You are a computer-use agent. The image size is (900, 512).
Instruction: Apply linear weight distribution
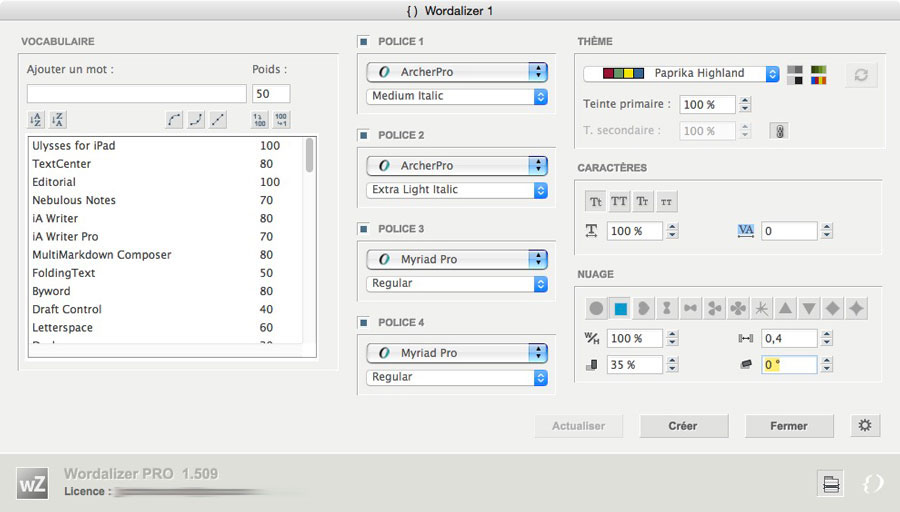pyautogui.click(x=218, y=119)
